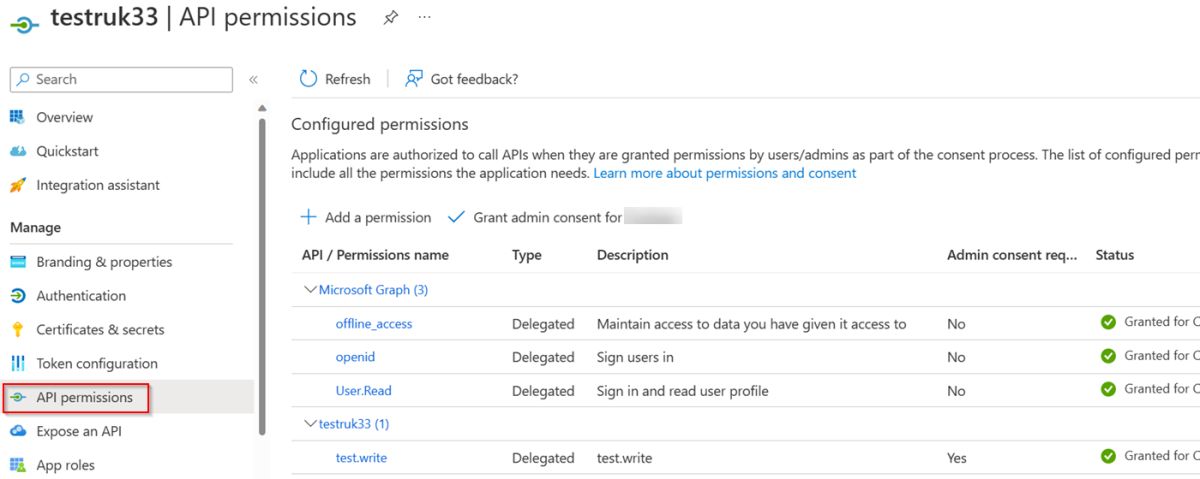
Task: Open Integration assistant menu item
Action: pyautogui.click(x=98, y=185)
